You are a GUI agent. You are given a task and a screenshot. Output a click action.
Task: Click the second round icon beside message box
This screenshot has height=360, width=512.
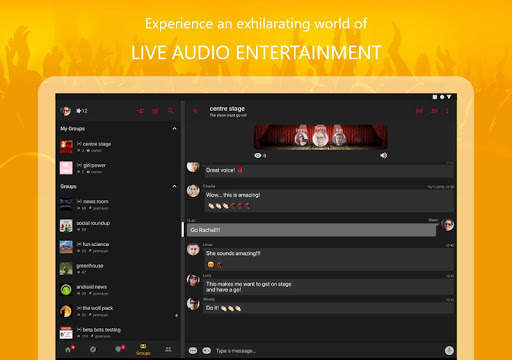coord(207,350)
